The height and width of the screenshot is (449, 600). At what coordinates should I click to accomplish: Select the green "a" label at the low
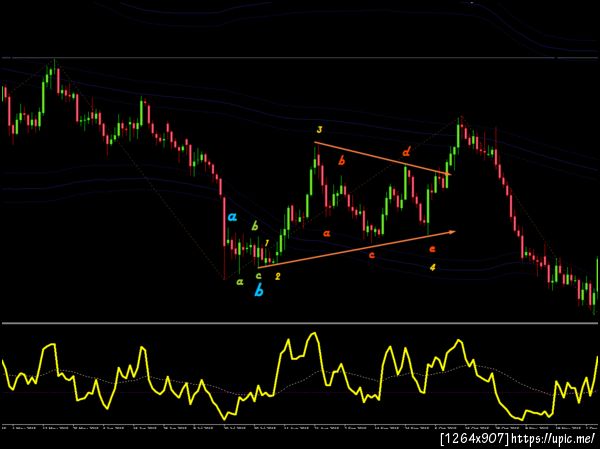click(240, 282)
